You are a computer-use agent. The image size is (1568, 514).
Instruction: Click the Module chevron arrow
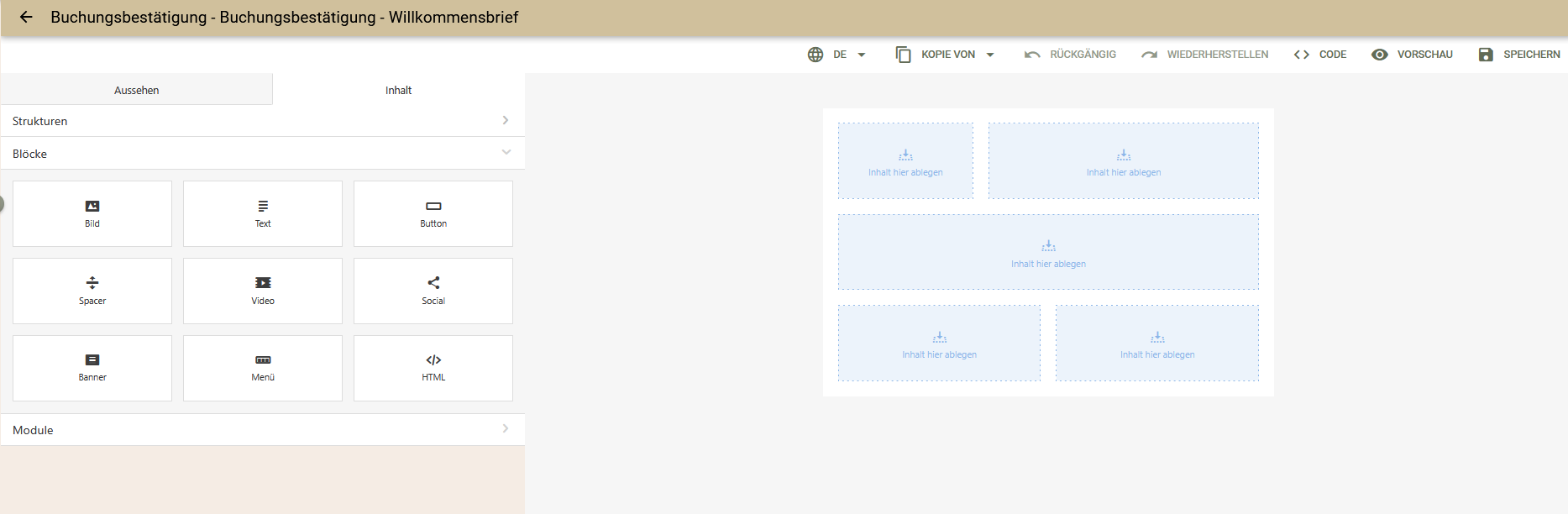tap(506, 428)
